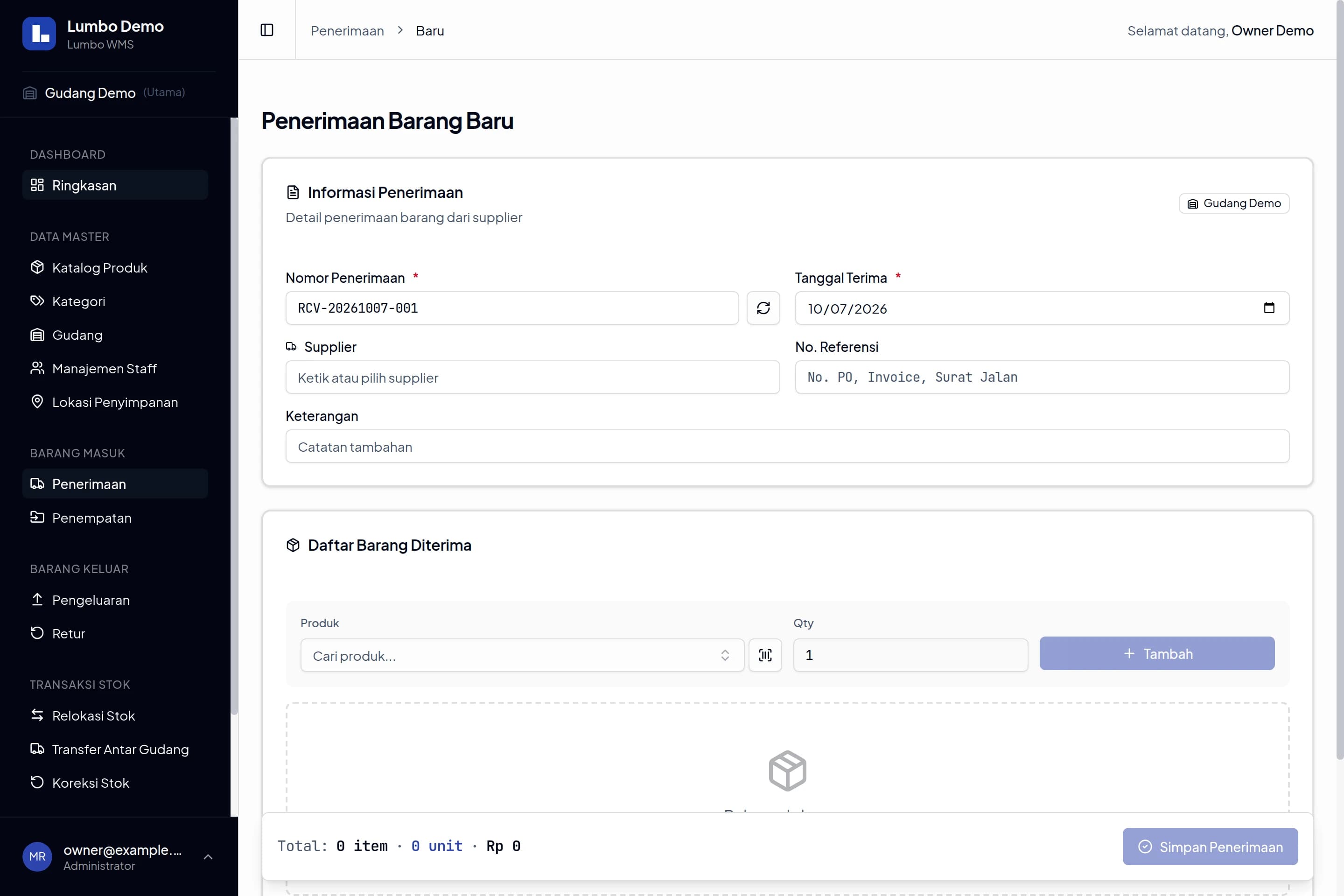Click the Manajemen Staff people icon
Image resolution: width=1344 pixels, height=896 pixels.
pos(37,369)
